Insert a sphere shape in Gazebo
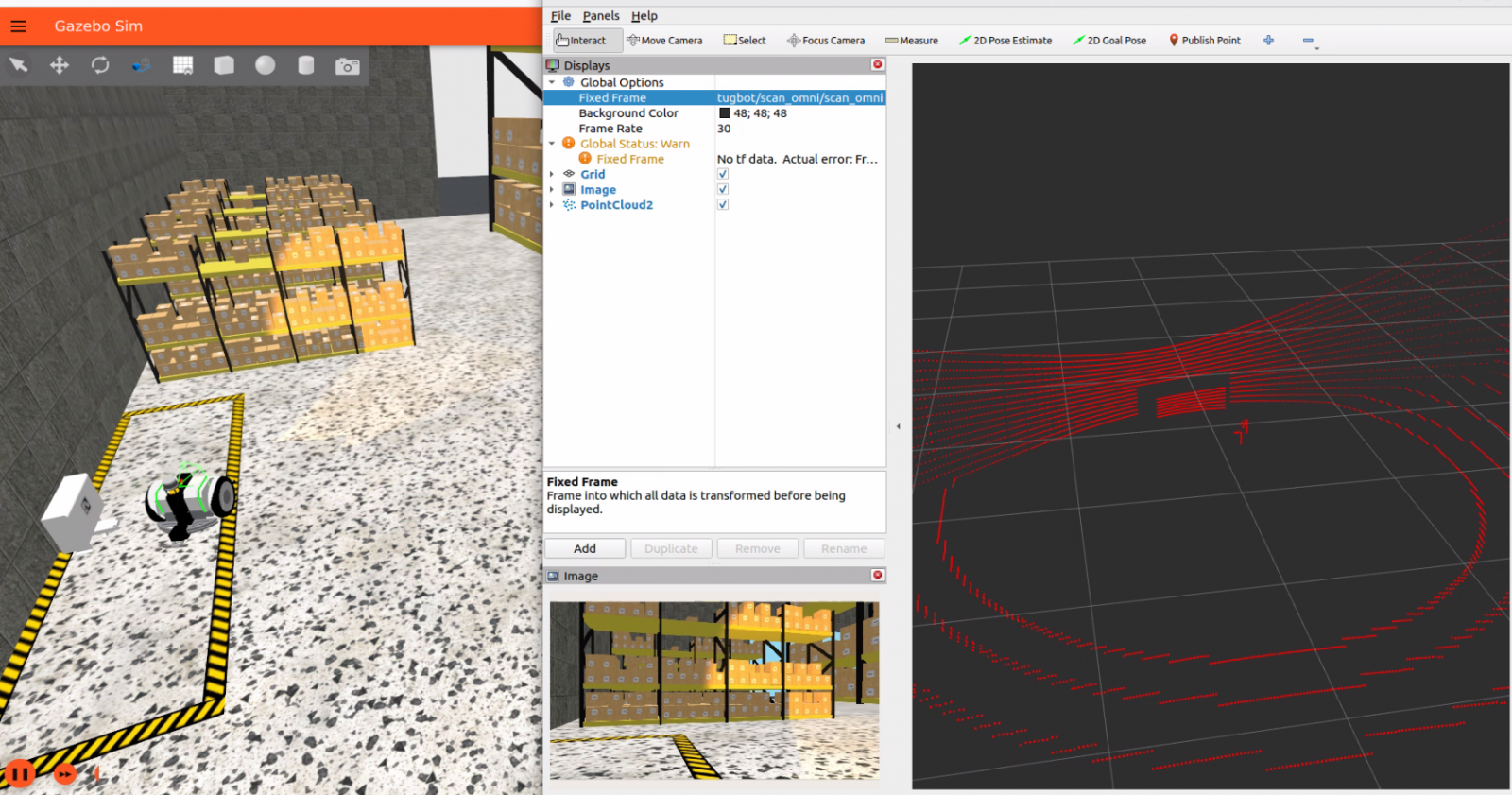1512x795 pixels. (266, 65)
